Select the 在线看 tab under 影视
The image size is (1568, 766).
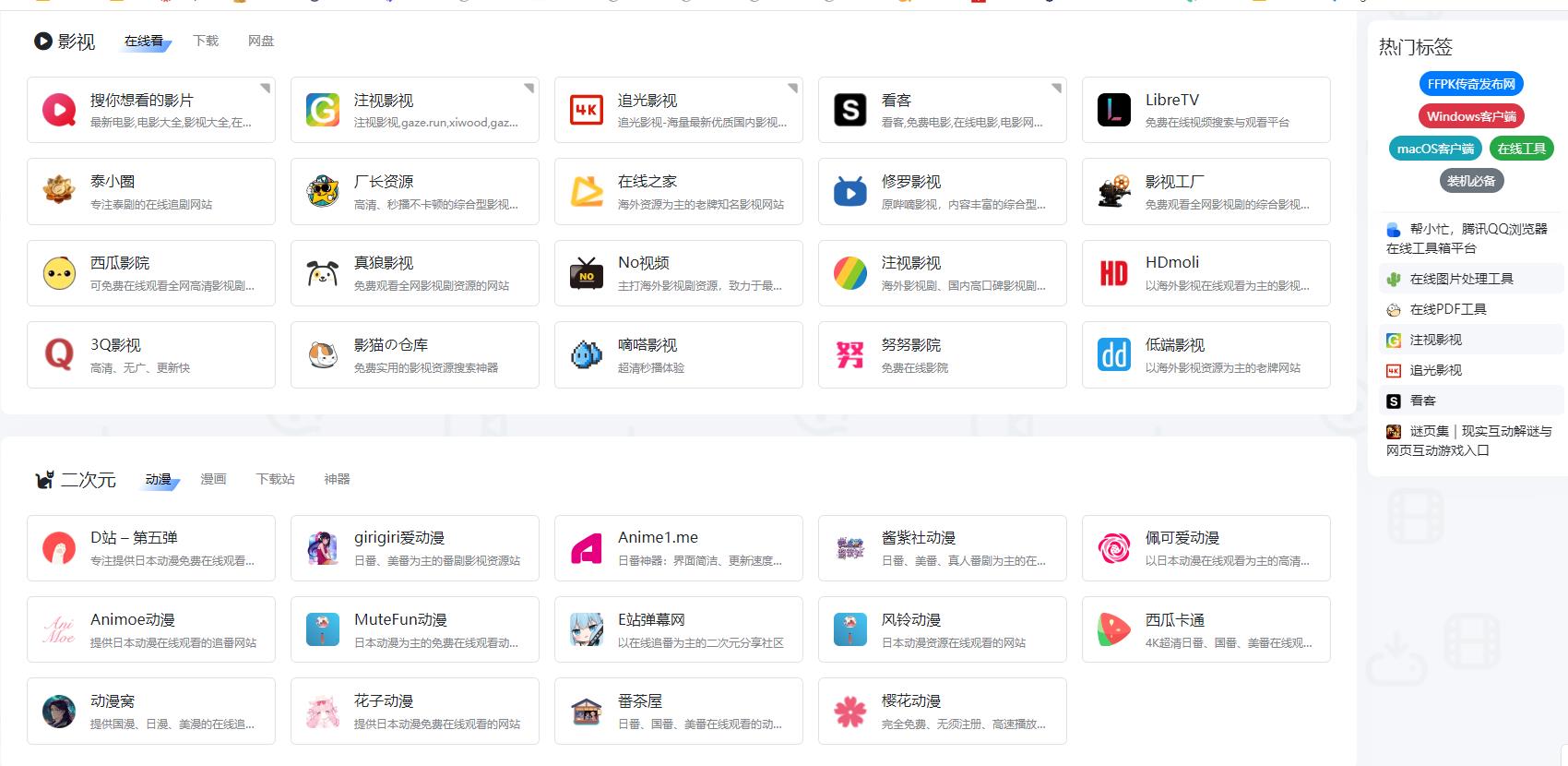pyautogui.click(x=144, y=42)
